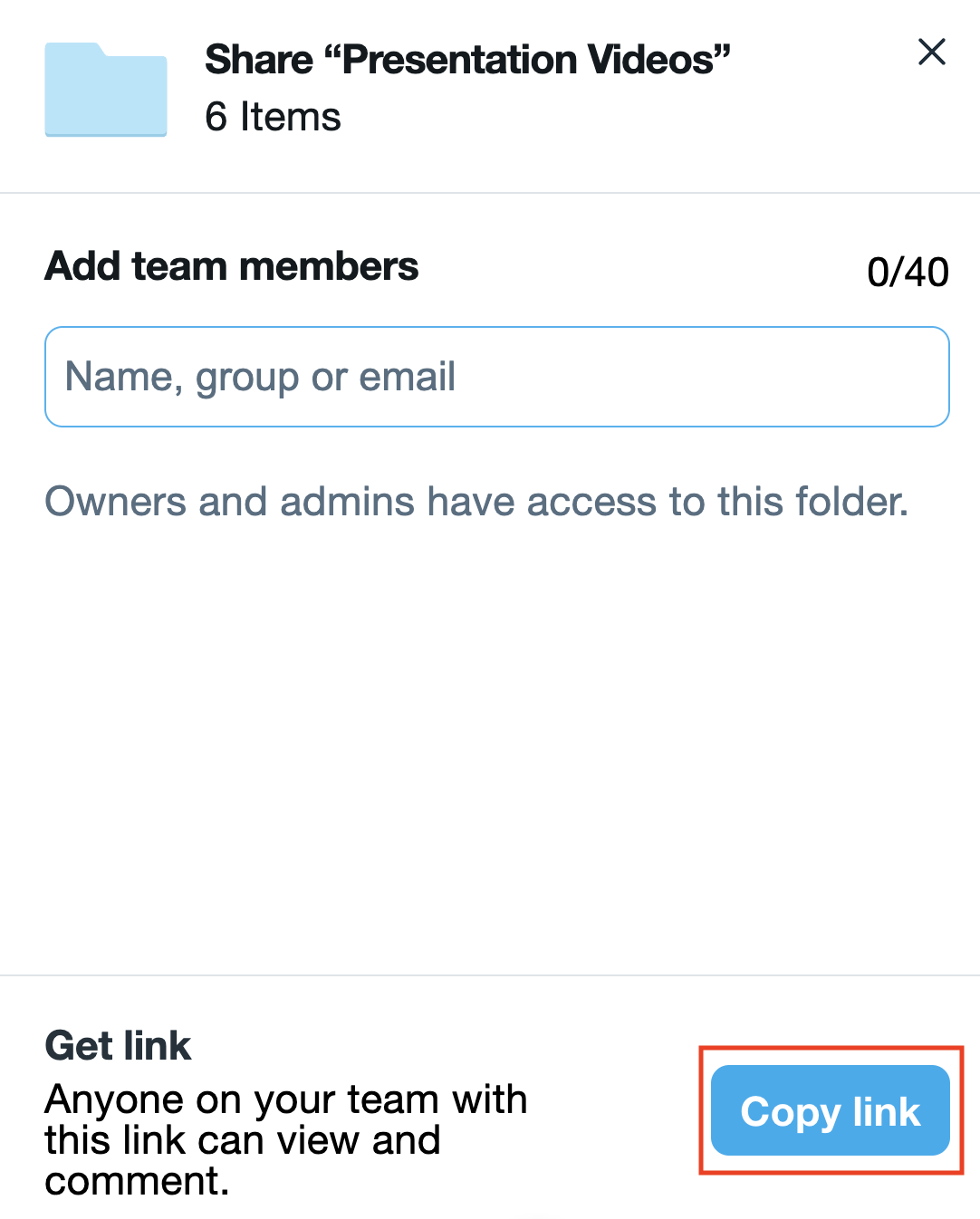The width and height of the screenshot is (980, 1219).
Task: Focus the Name, group or email field
Action: click(496, 377)
